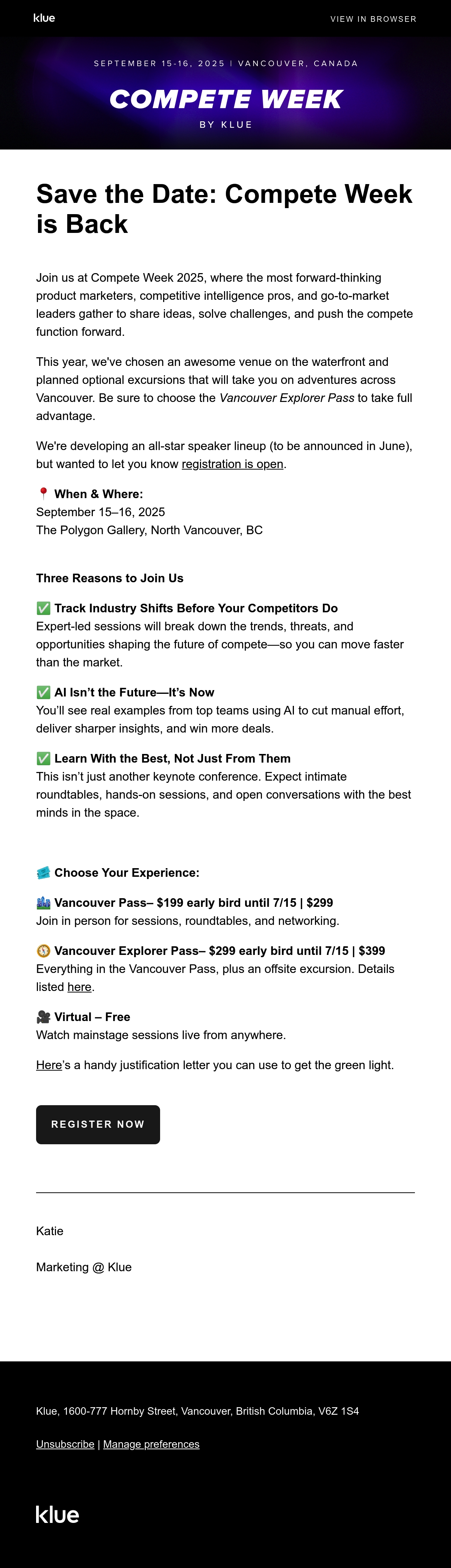This screenshot has height=1568, width=451.
Task: Click the Unsubscribe link
Action: 65,1444
